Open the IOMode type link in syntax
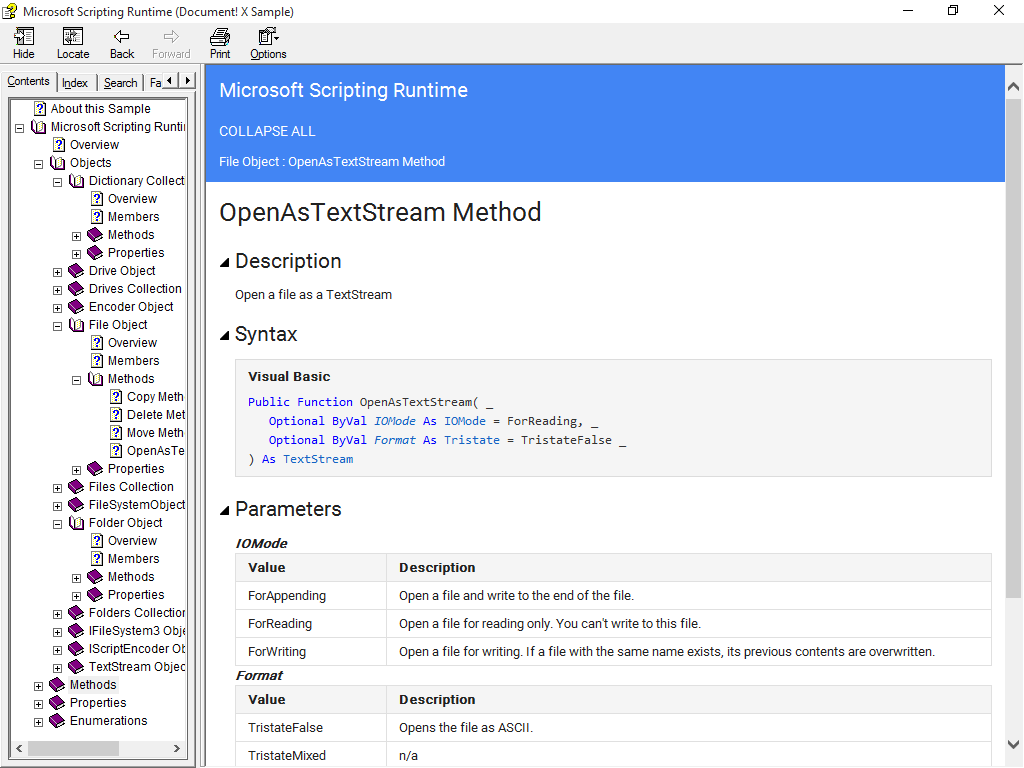1024x768 pixels. (x=465, y=421)
